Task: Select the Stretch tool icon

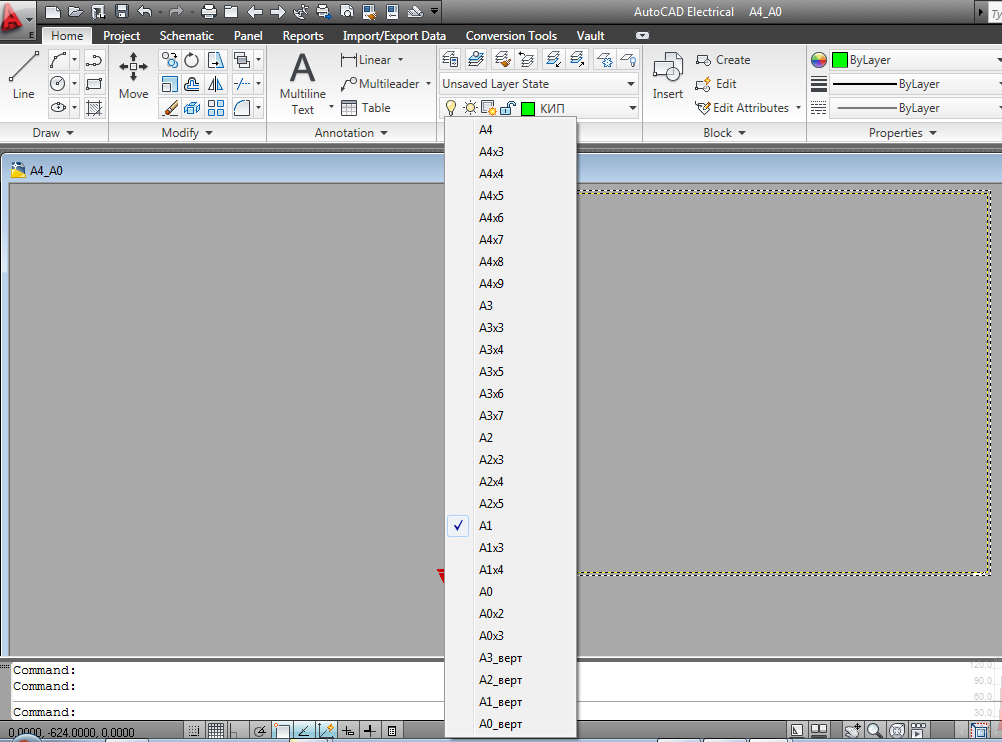Action: pyautogui.click(x=216, y=61)
